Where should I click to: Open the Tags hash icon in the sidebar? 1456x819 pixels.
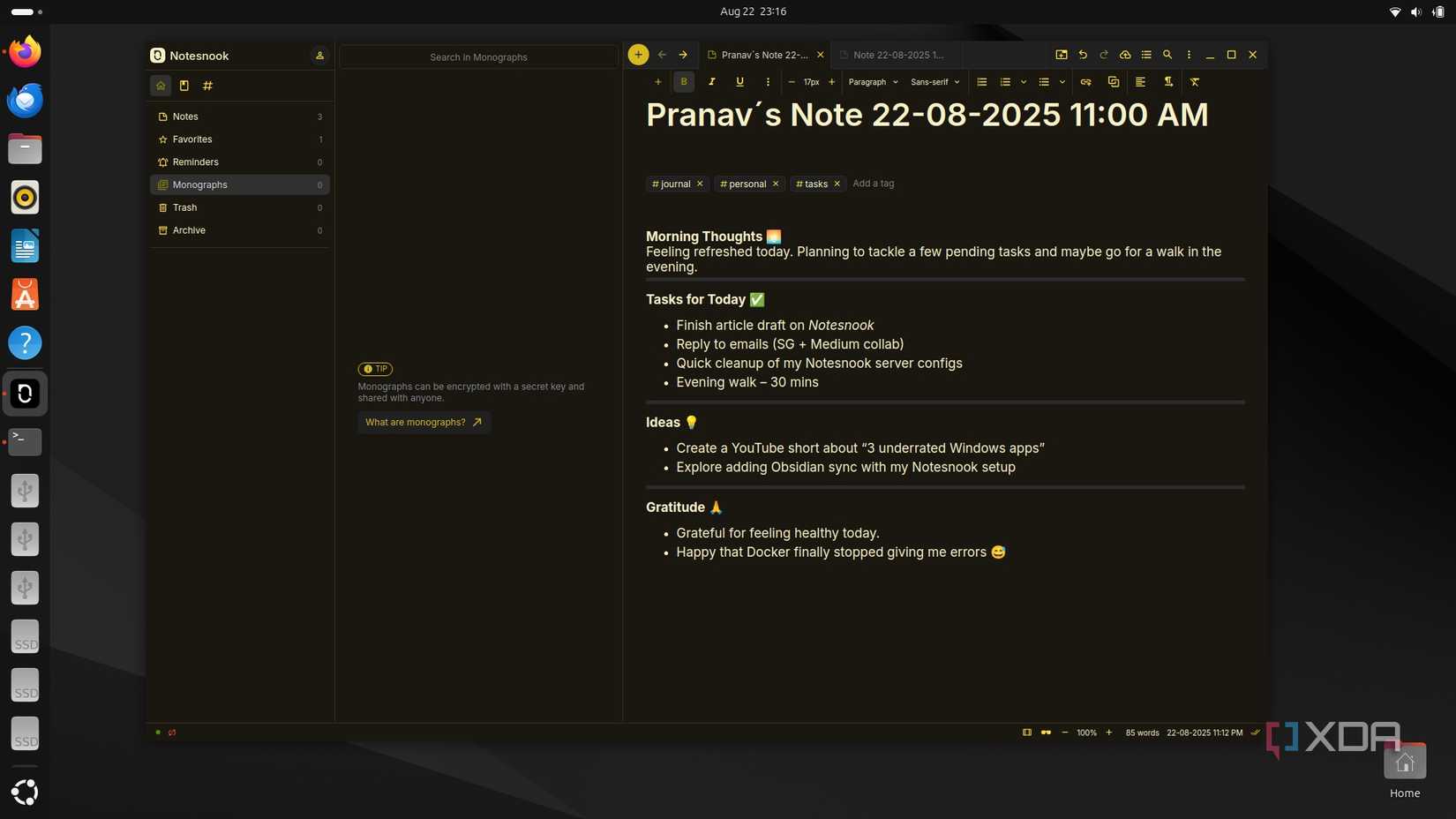coord(207,86)
